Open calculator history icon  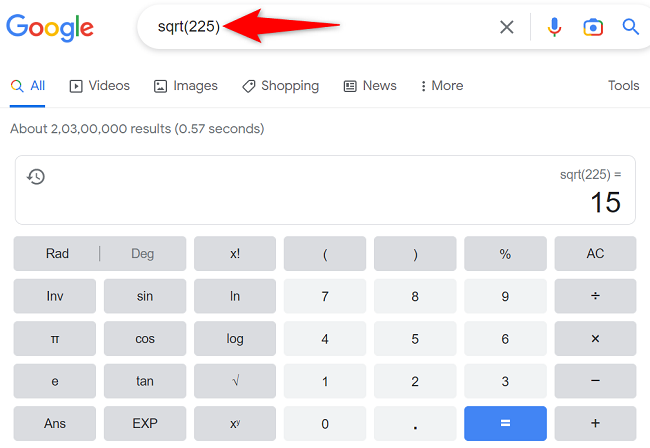point(36,177)
